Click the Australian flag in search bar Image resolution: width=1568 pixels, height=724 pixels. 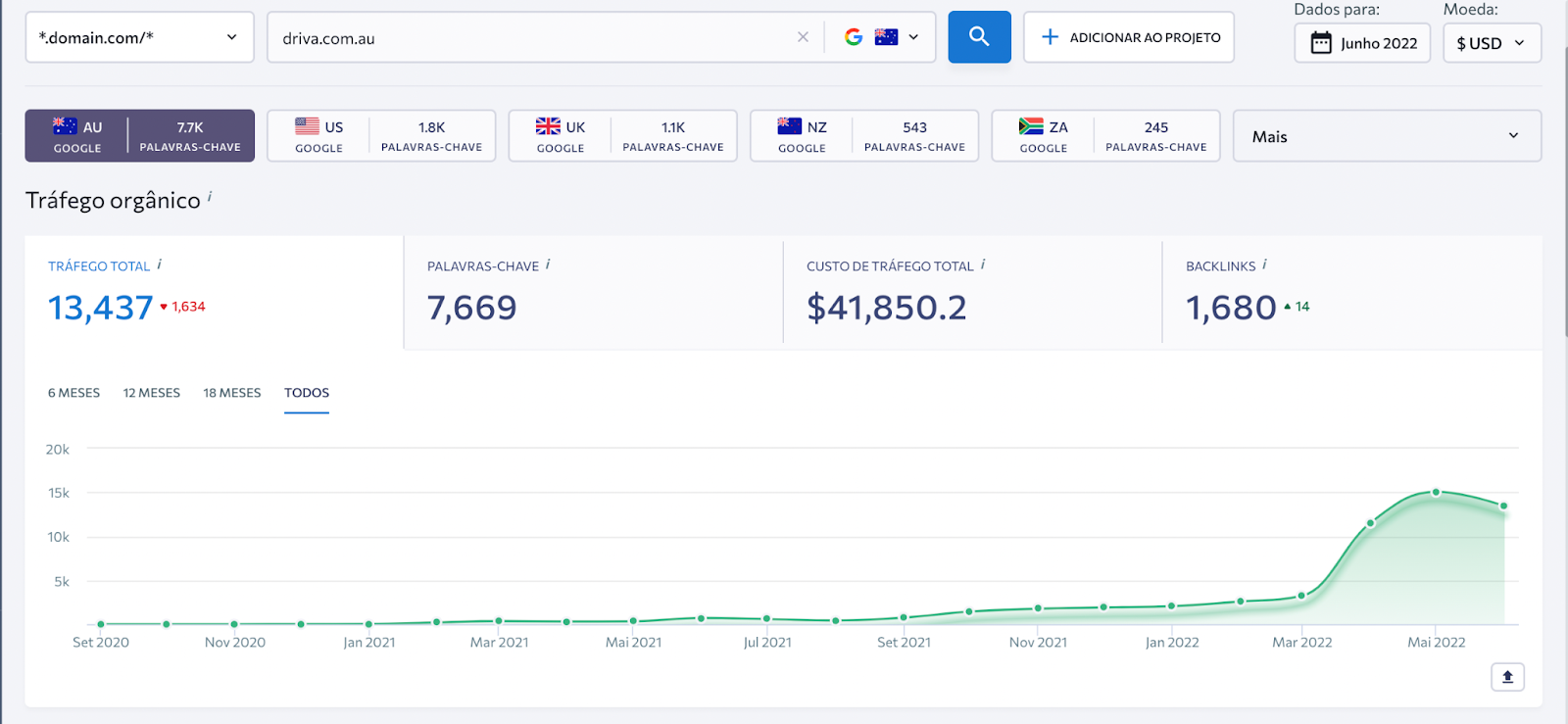[x=886, y=37]
